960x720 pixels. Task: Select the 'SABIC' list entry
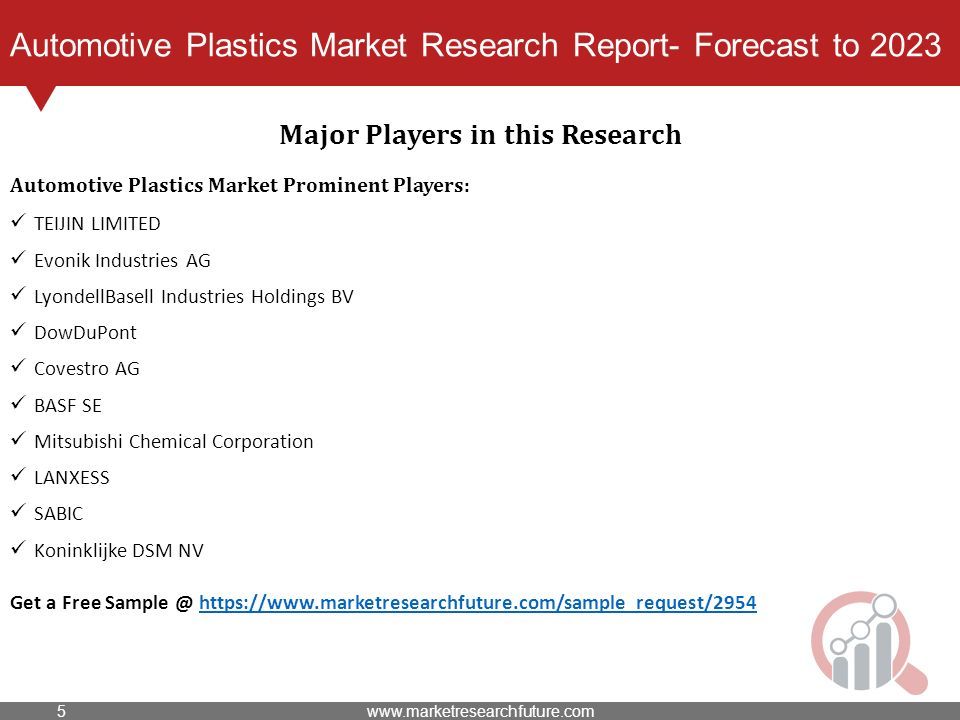tap(59, 514)
